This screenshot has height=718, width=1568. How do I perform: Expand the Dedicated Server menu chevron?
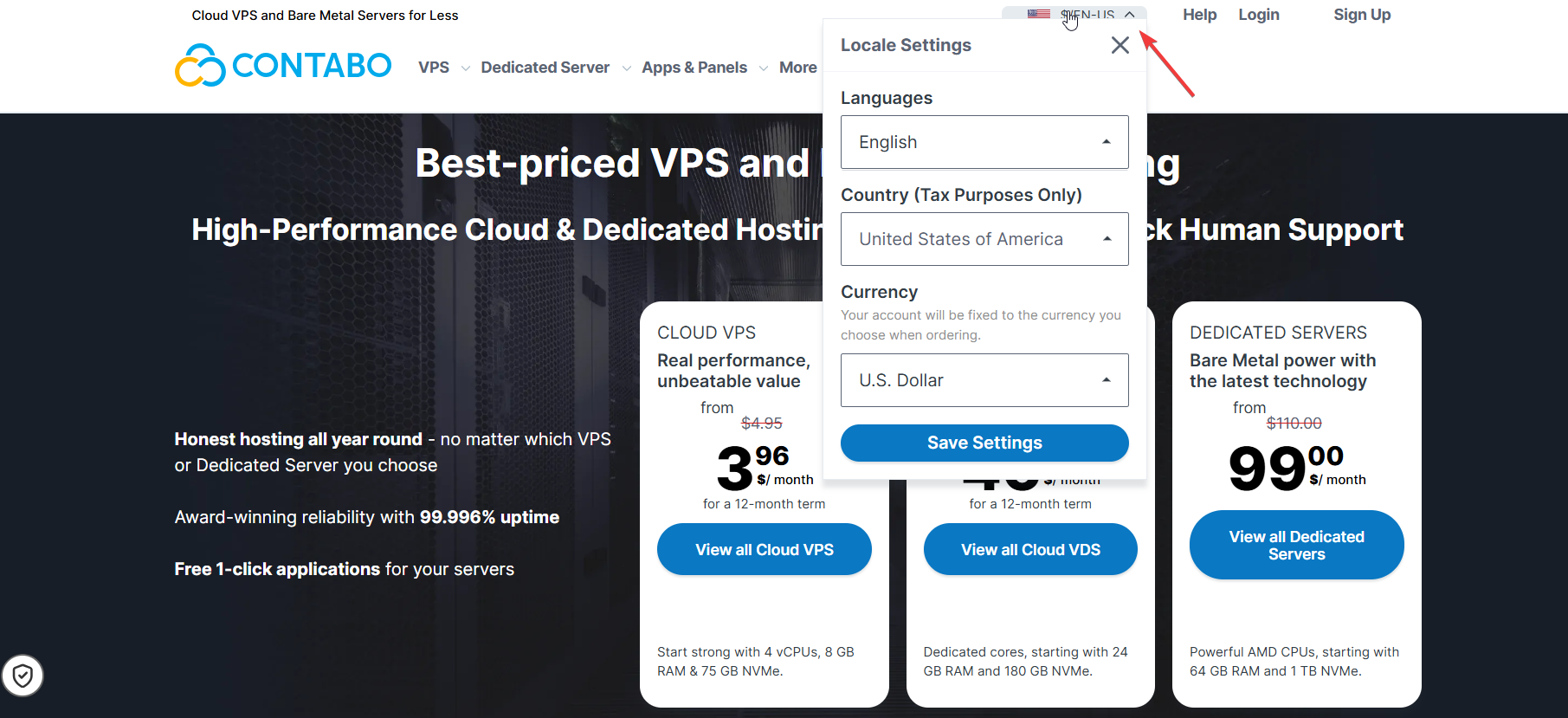(626, 68)
